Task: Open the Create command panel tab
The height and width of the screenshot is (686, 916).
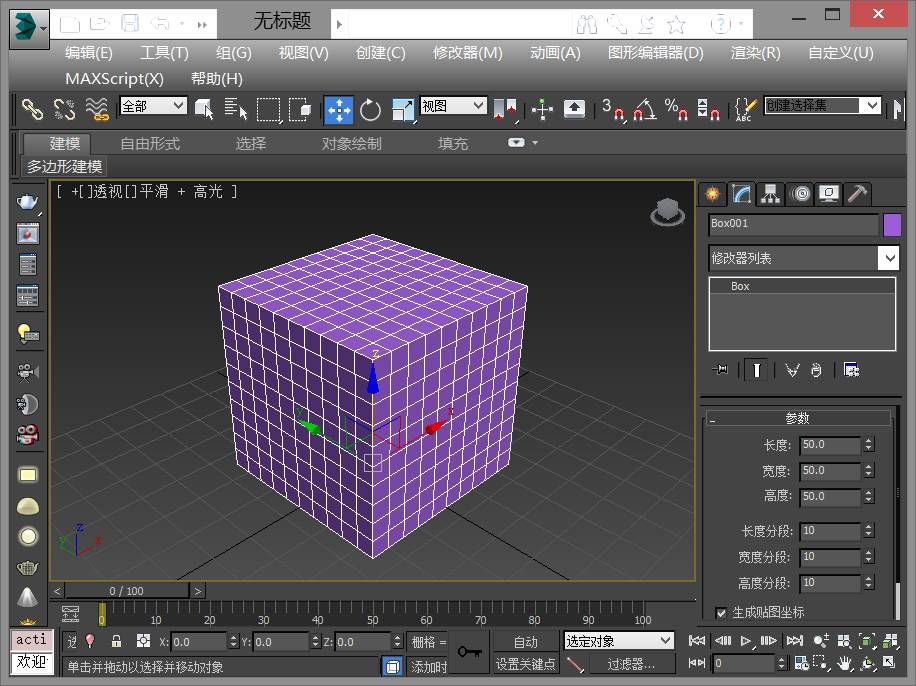Action: point(713,194)
